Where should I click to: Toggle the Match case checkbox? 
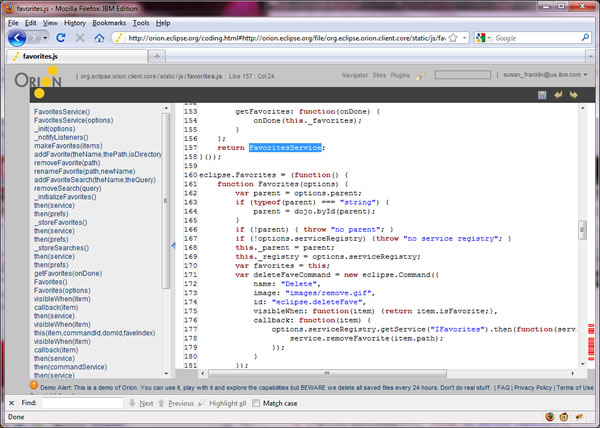coord(255,403)
